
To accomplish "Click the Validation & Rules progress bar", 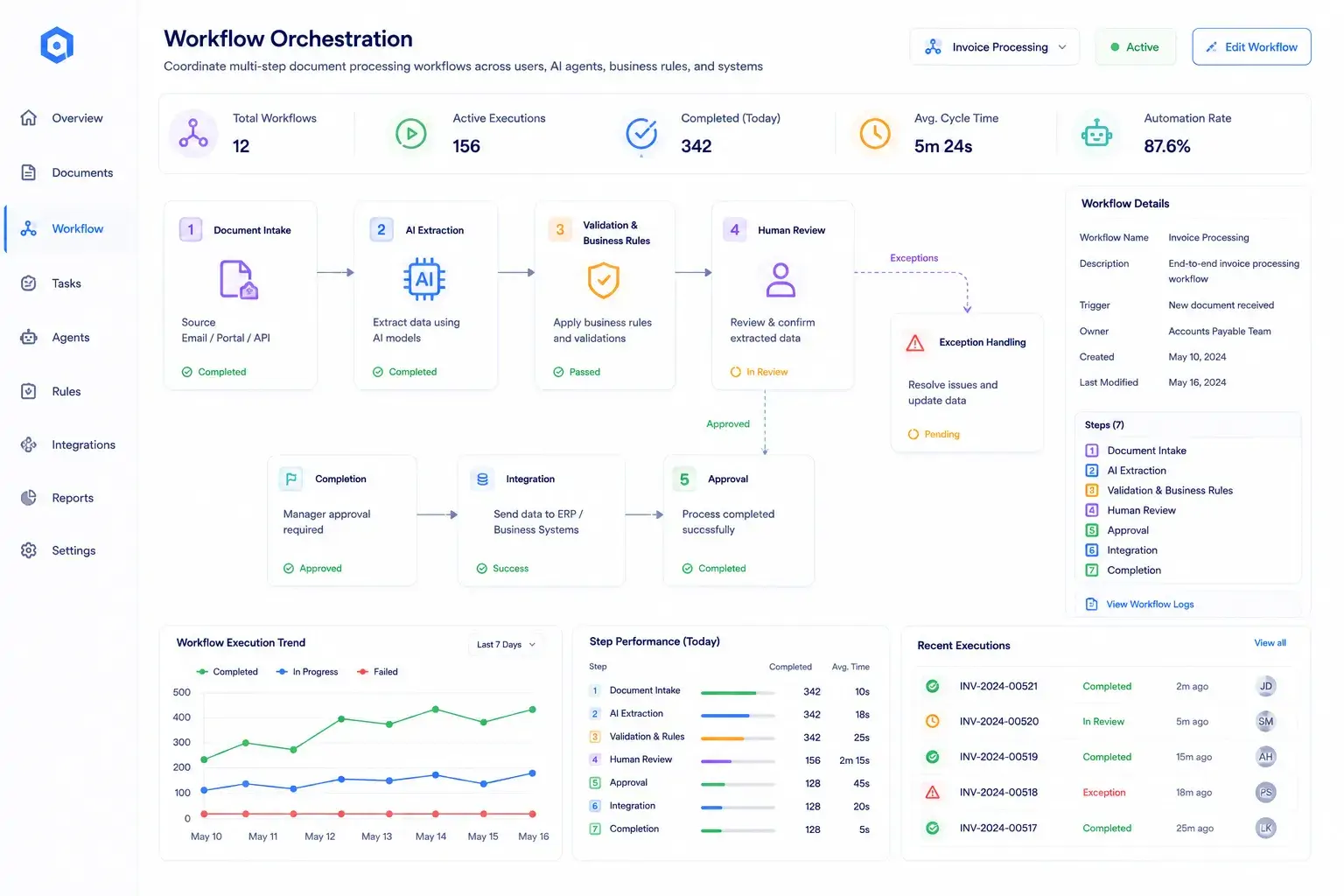I will point(738,738).
